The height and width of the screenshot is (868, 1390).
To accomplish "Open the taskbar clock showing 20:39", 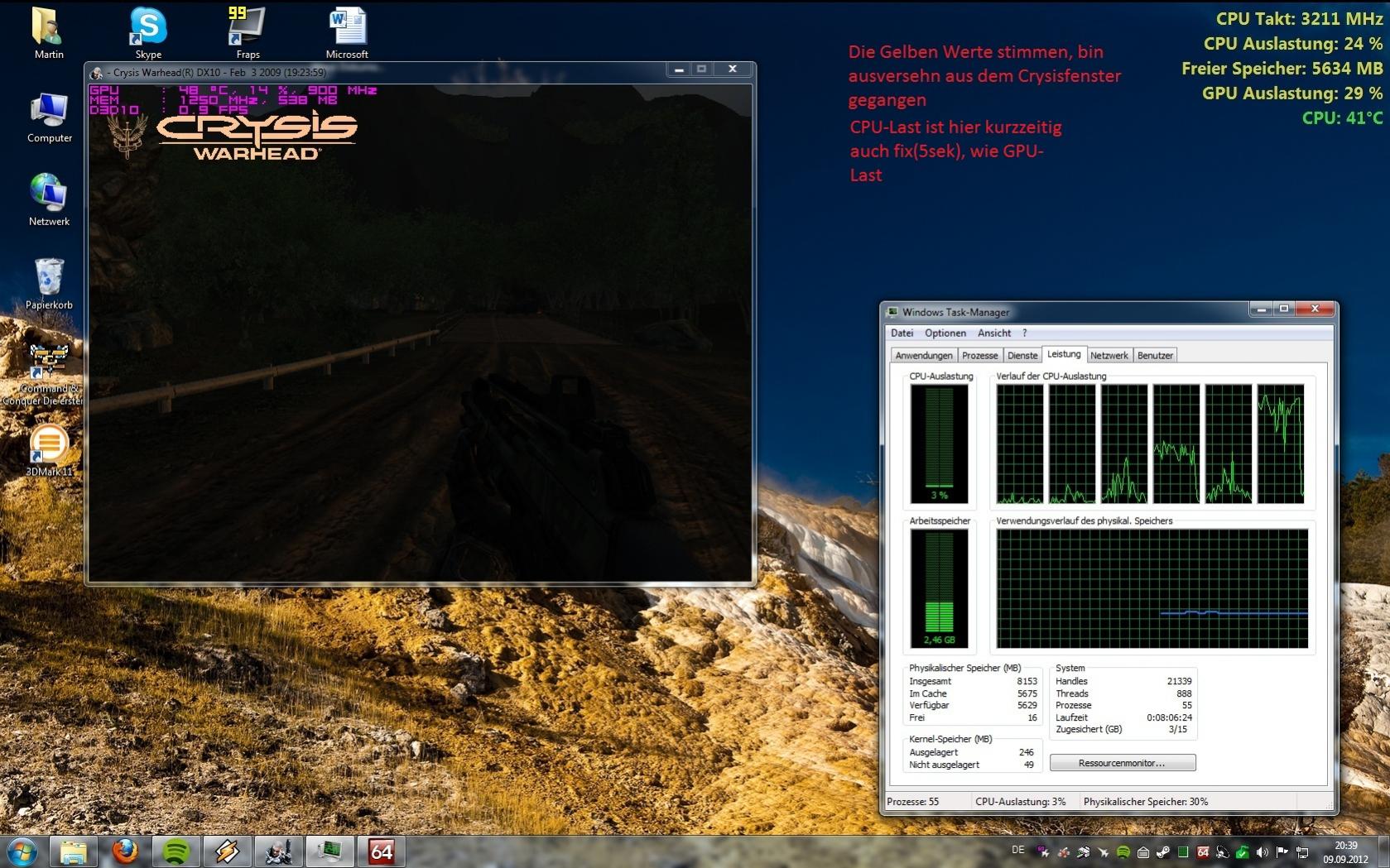I will tap(1345, 852).
